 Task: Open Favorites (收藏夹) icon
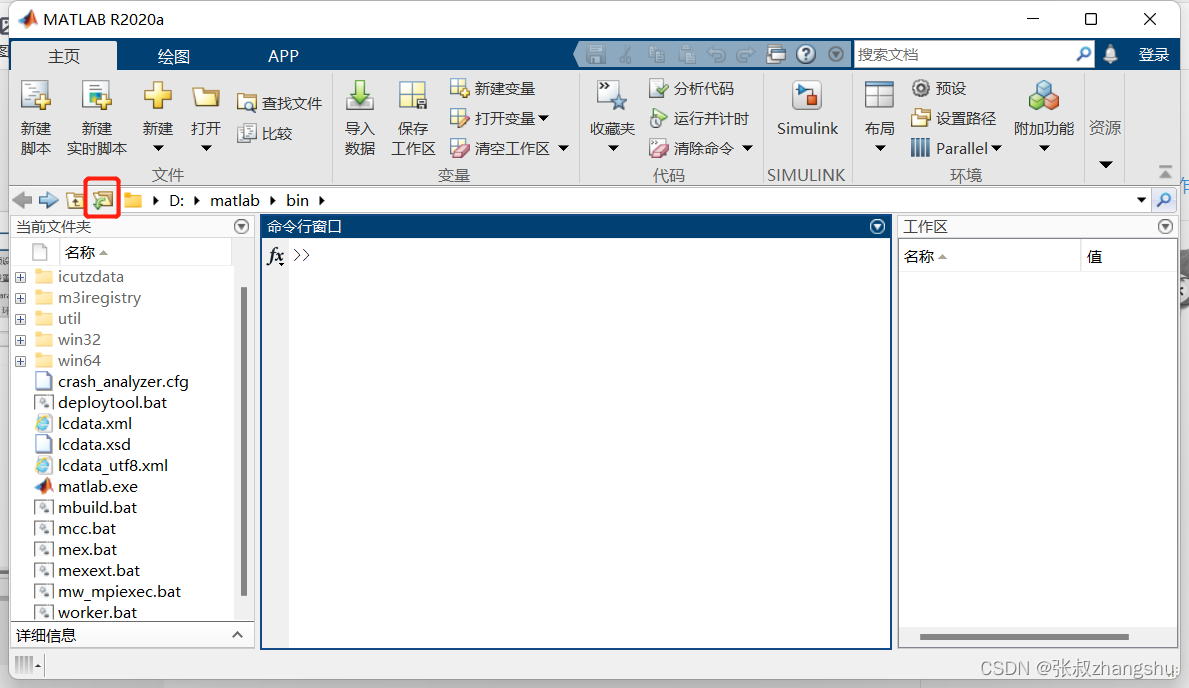[x=612, y=96]
